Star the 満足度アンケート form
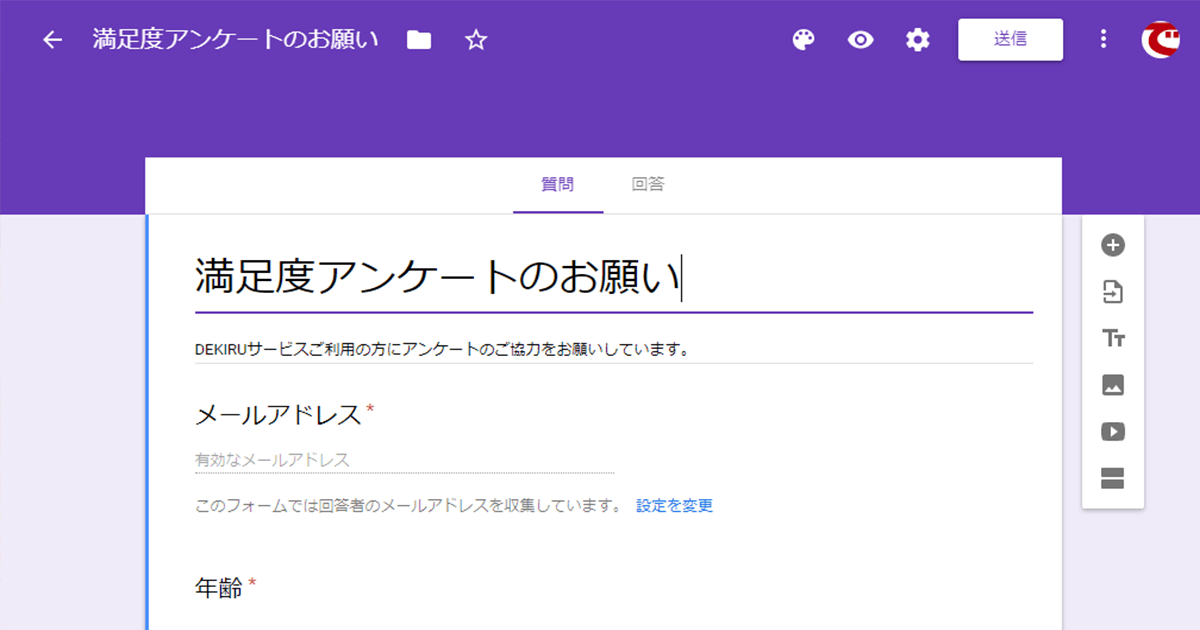 [x=476, y=40]
